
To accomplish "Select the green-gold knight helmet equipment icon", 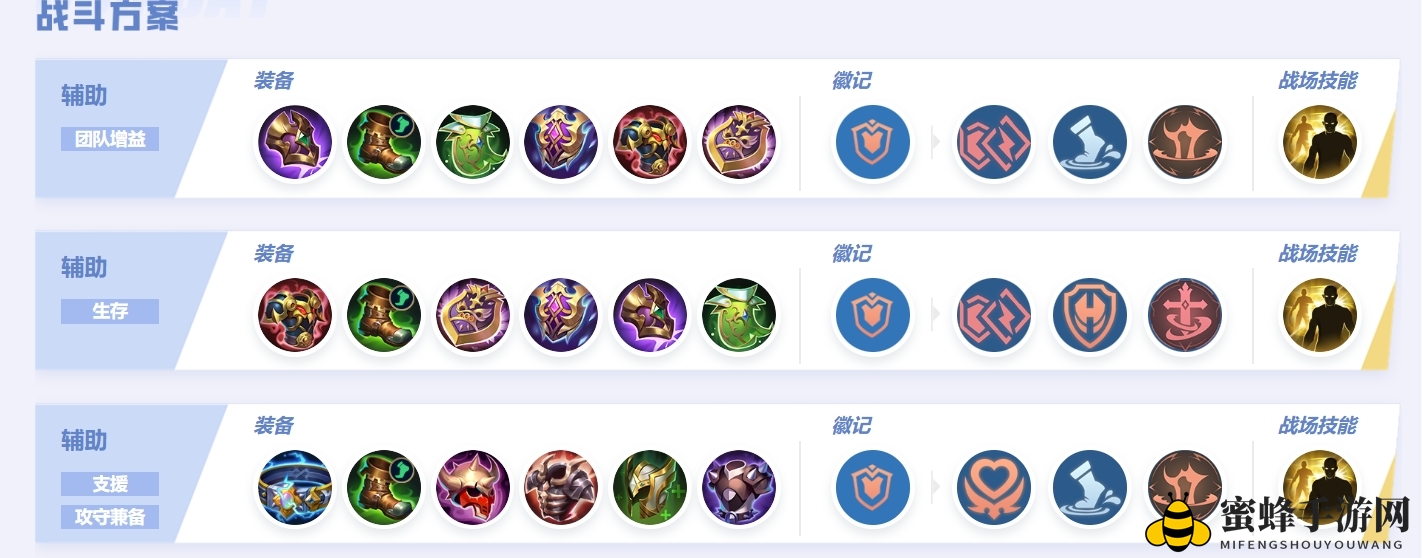I will (650, 487).
